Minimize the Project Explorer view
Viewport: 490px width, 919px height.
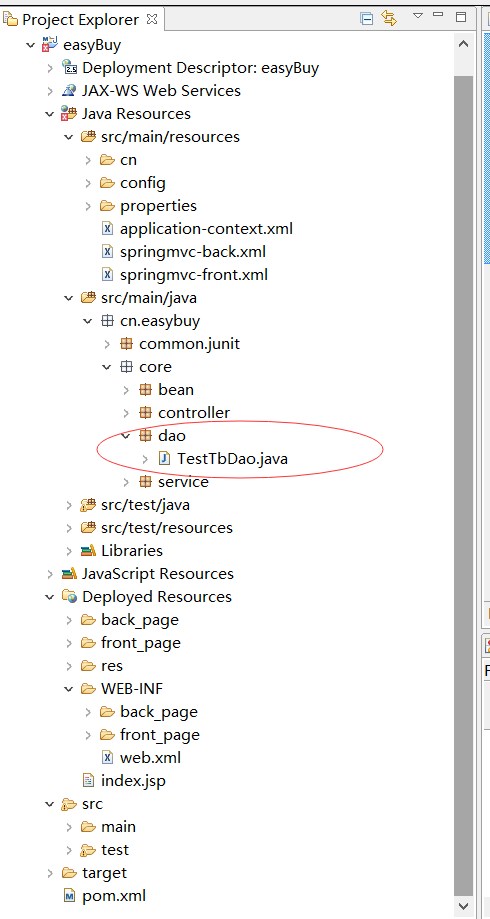coord(440,16)
